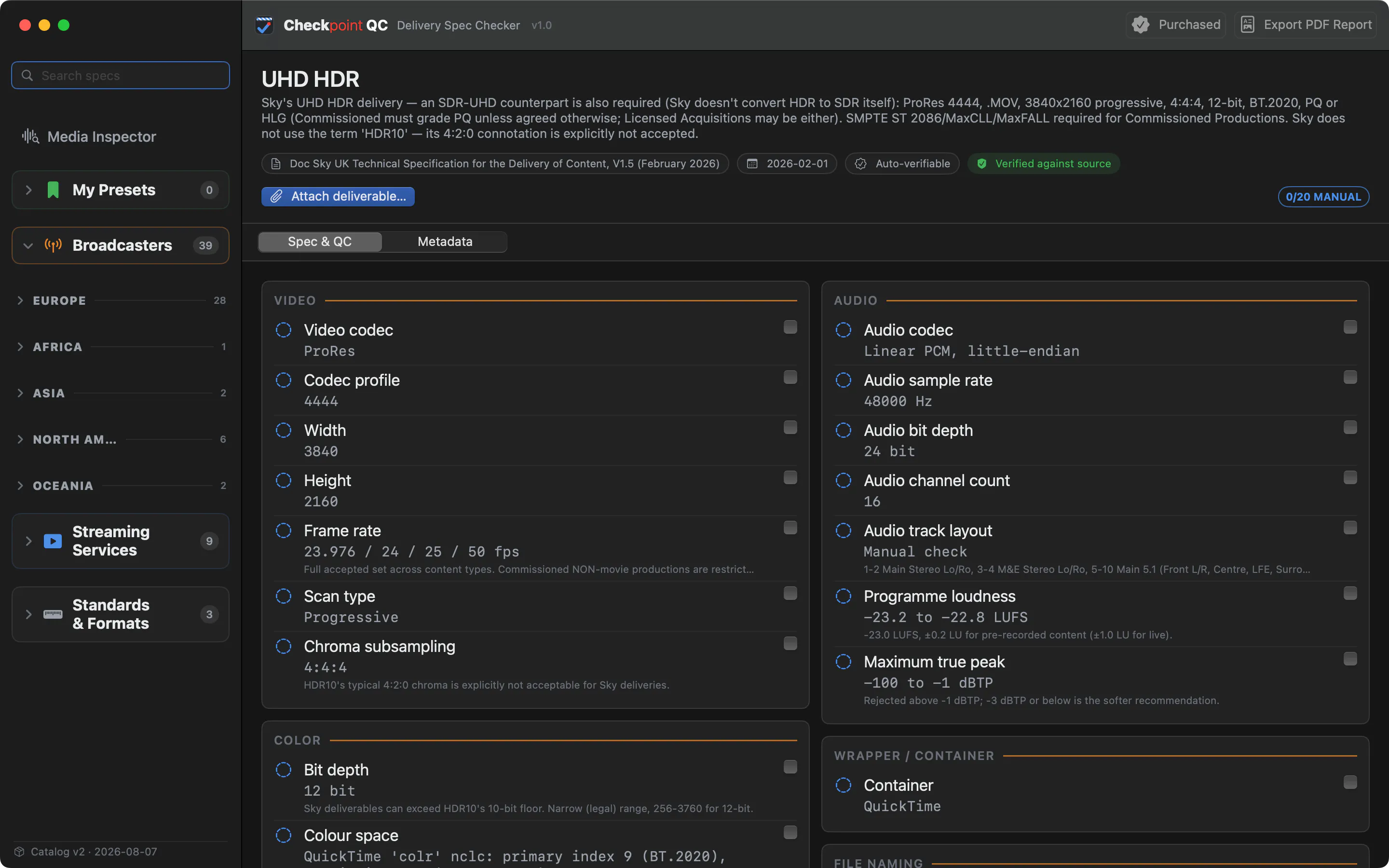The width and height of the screenshot is (1389, 868).
Task: Click the Attach deliverable... button
Action: click(338, 196)
